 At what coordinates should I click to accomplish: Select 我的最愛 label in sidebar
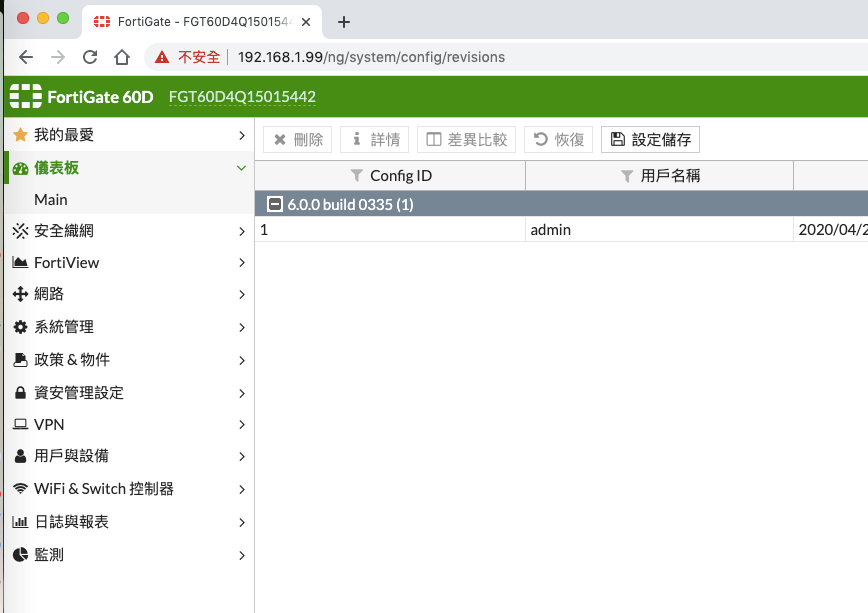[x=64, y=135]
